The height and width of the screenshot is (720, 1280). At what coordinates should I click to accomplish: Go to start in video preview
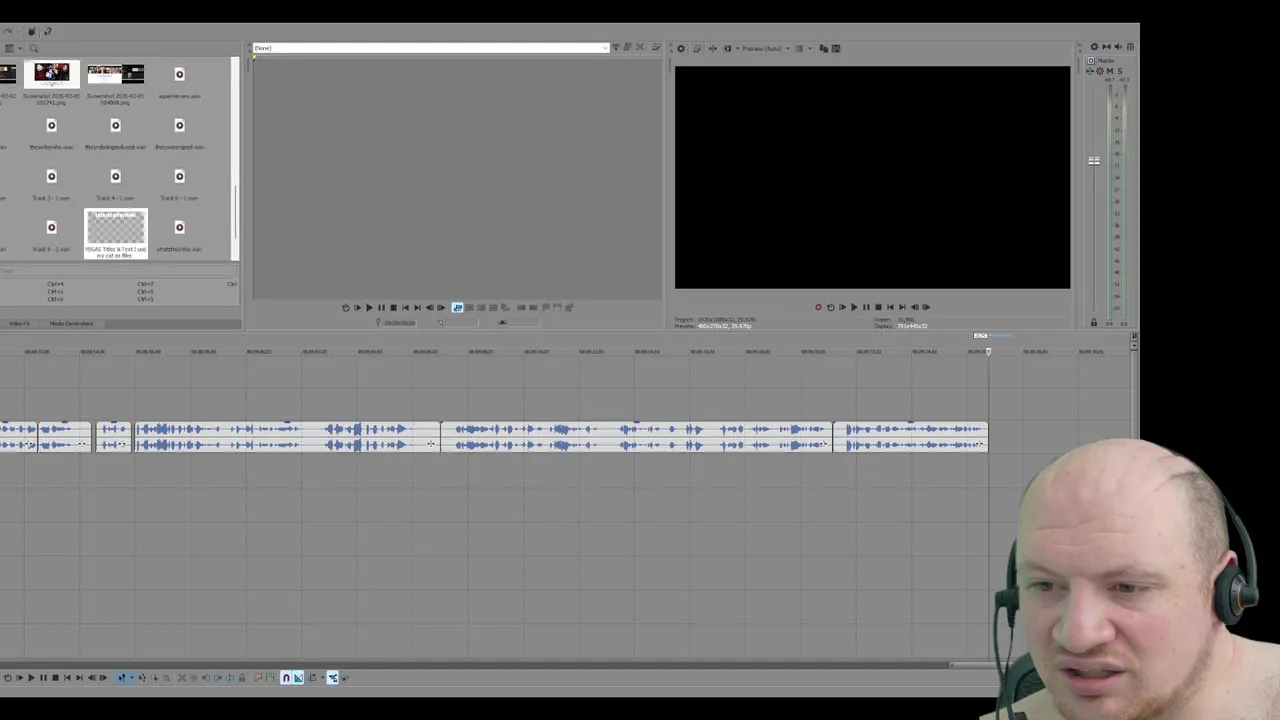coord(890,307)
